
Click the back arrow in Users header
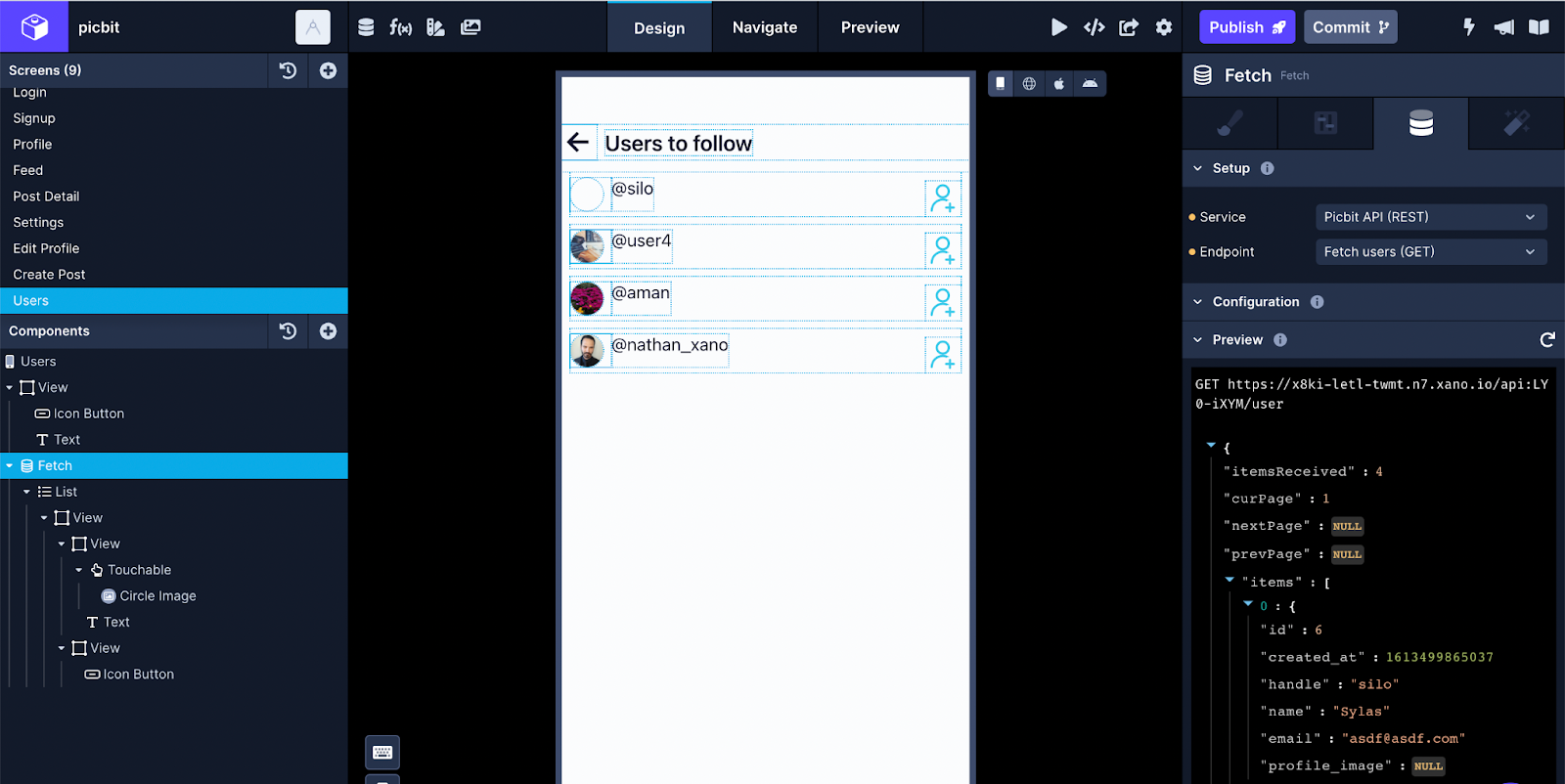[x=578, y=143]
